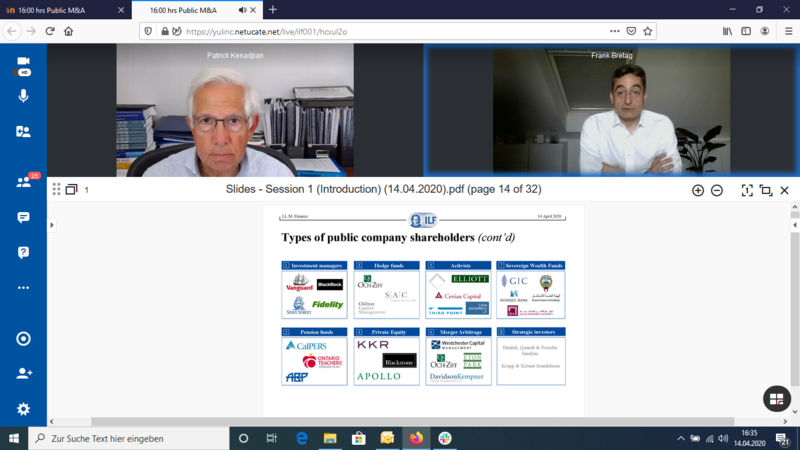Screen dimensions: 800x450
Task: Reload the current page
Action: click(50, 32)
